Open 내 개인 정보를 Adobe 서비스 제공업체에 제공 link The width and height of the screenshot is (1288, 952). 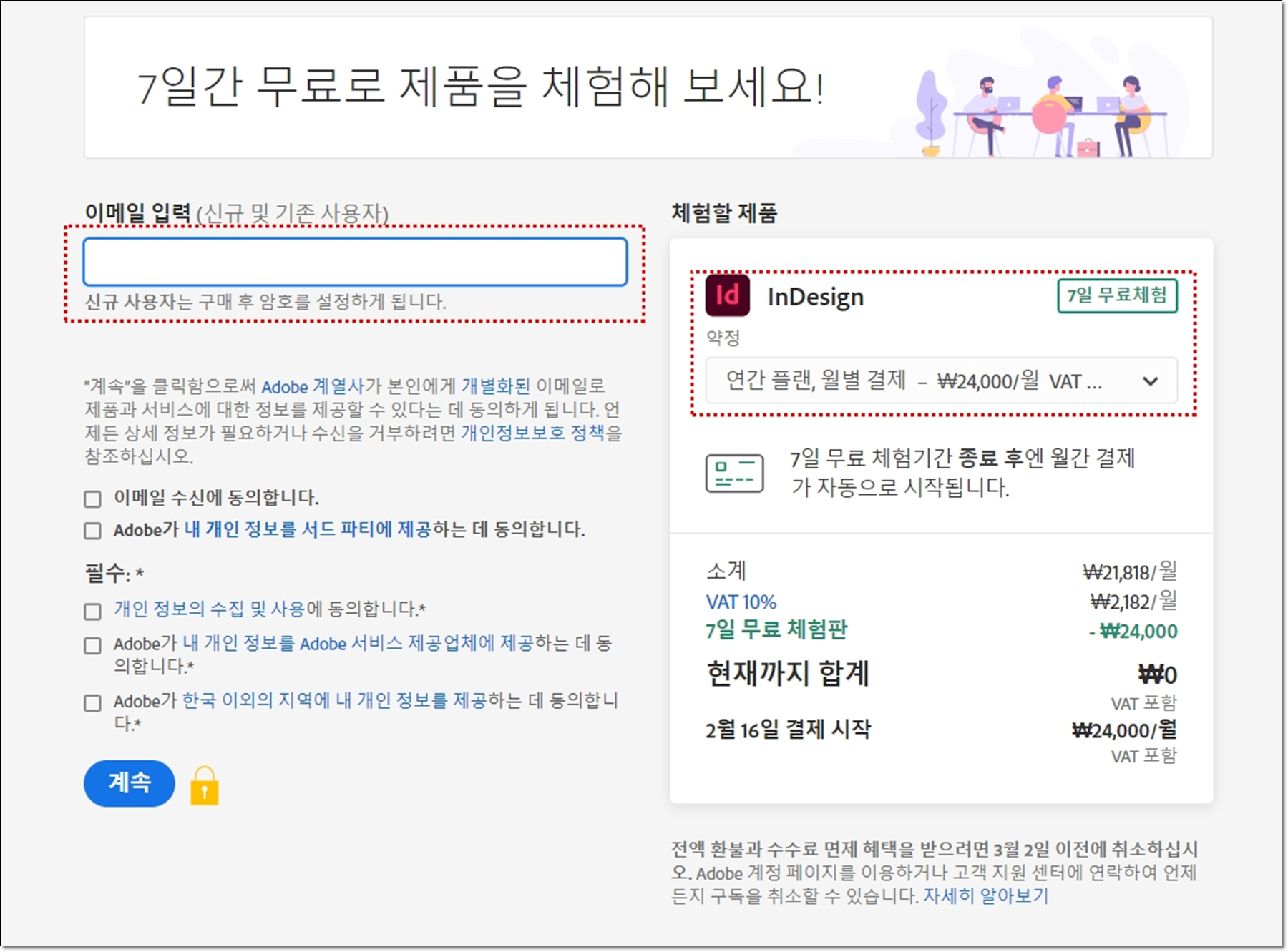[x=358, y=643]
